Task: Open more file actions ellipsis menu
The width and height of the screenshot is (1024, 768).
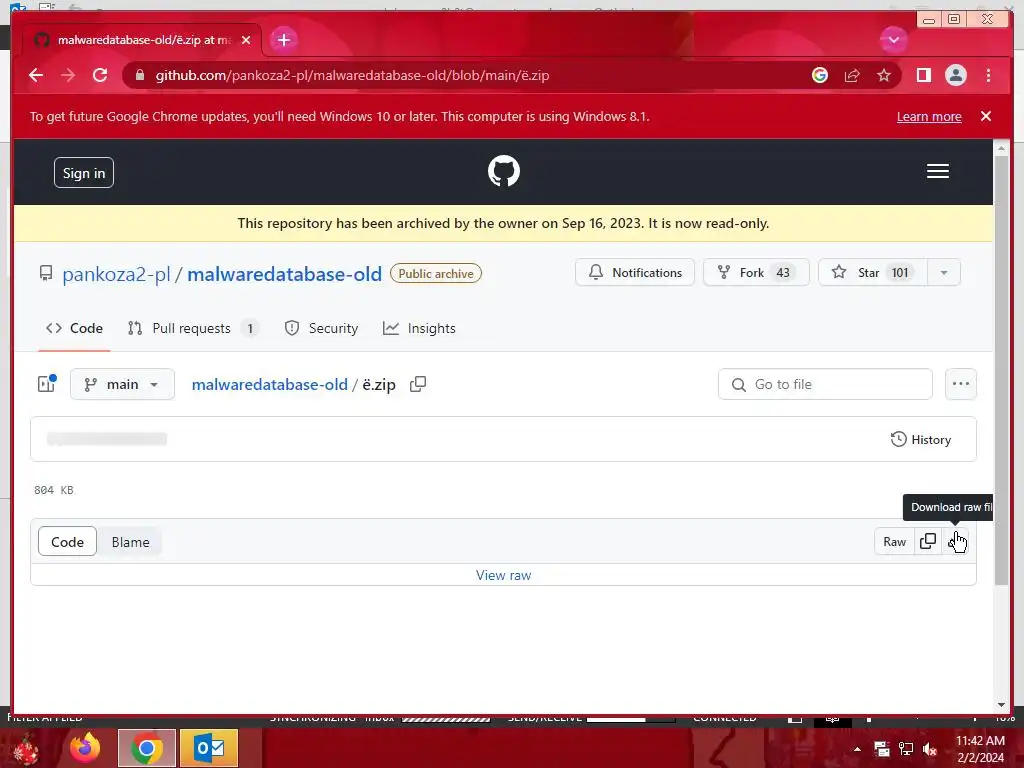Action: click(961, 384)
